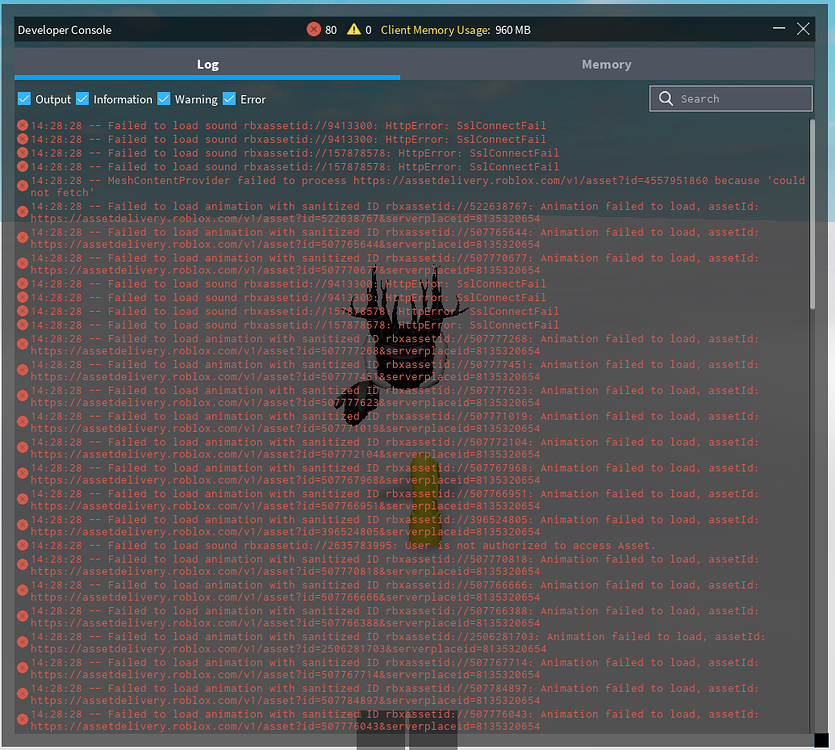Click the error icon beside the 'User is not authorized' line
The image size is (835, 750).
(21, 545)
